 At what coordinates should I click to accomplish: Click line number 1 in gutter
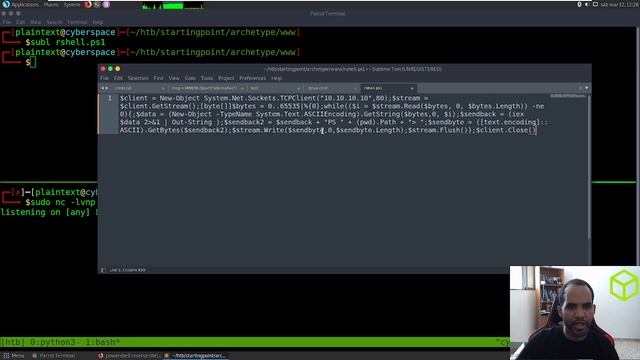tap(109, 98)
